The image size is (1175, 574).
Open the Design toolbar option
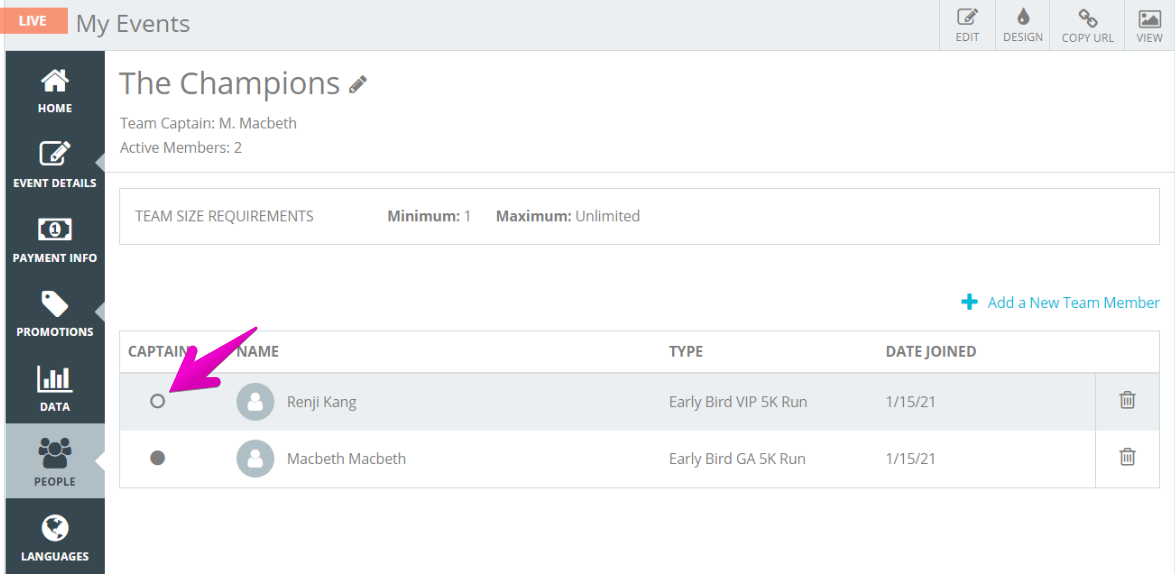tap(1023, 25)
